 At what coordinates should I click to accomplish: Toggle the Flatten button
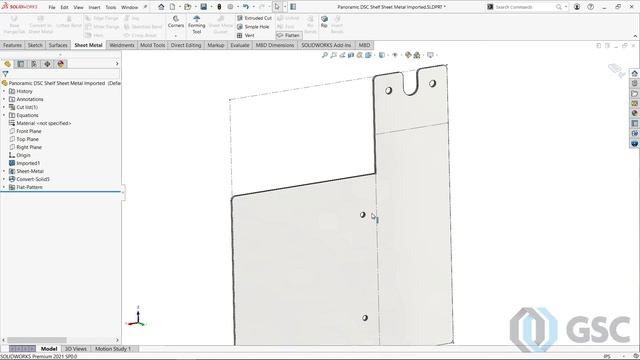point(289,36)
